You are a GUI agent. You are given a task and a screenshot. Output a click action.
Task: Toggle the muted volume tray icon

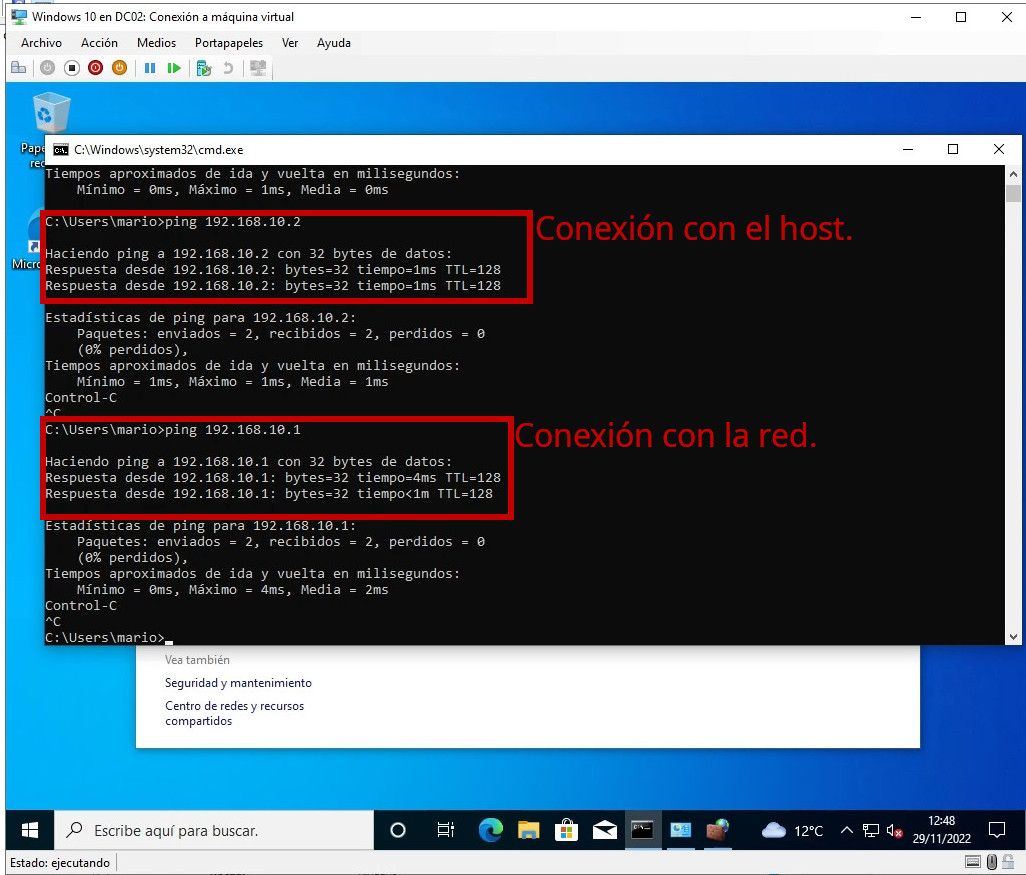click(895, 831)
